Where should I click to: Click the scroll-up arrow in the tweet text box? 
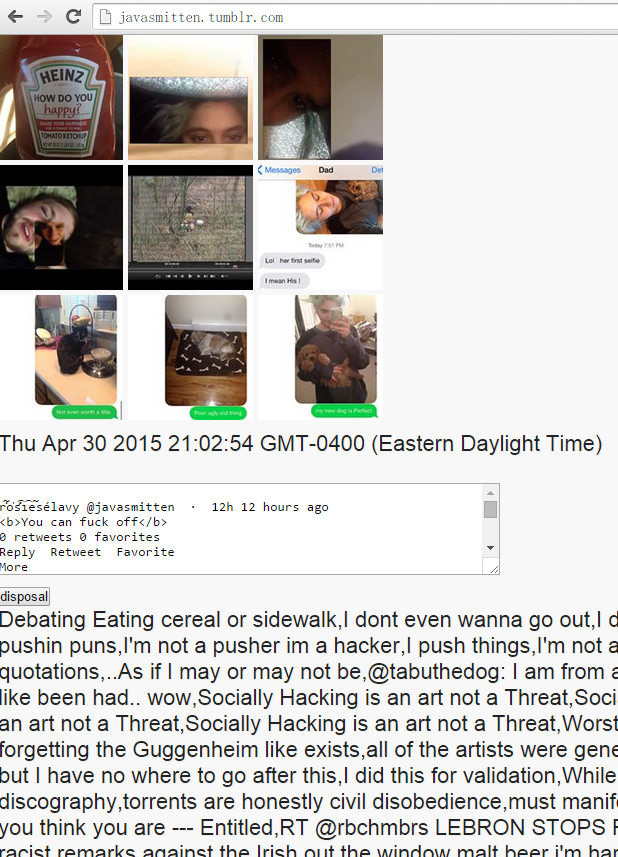pos(490,492)
